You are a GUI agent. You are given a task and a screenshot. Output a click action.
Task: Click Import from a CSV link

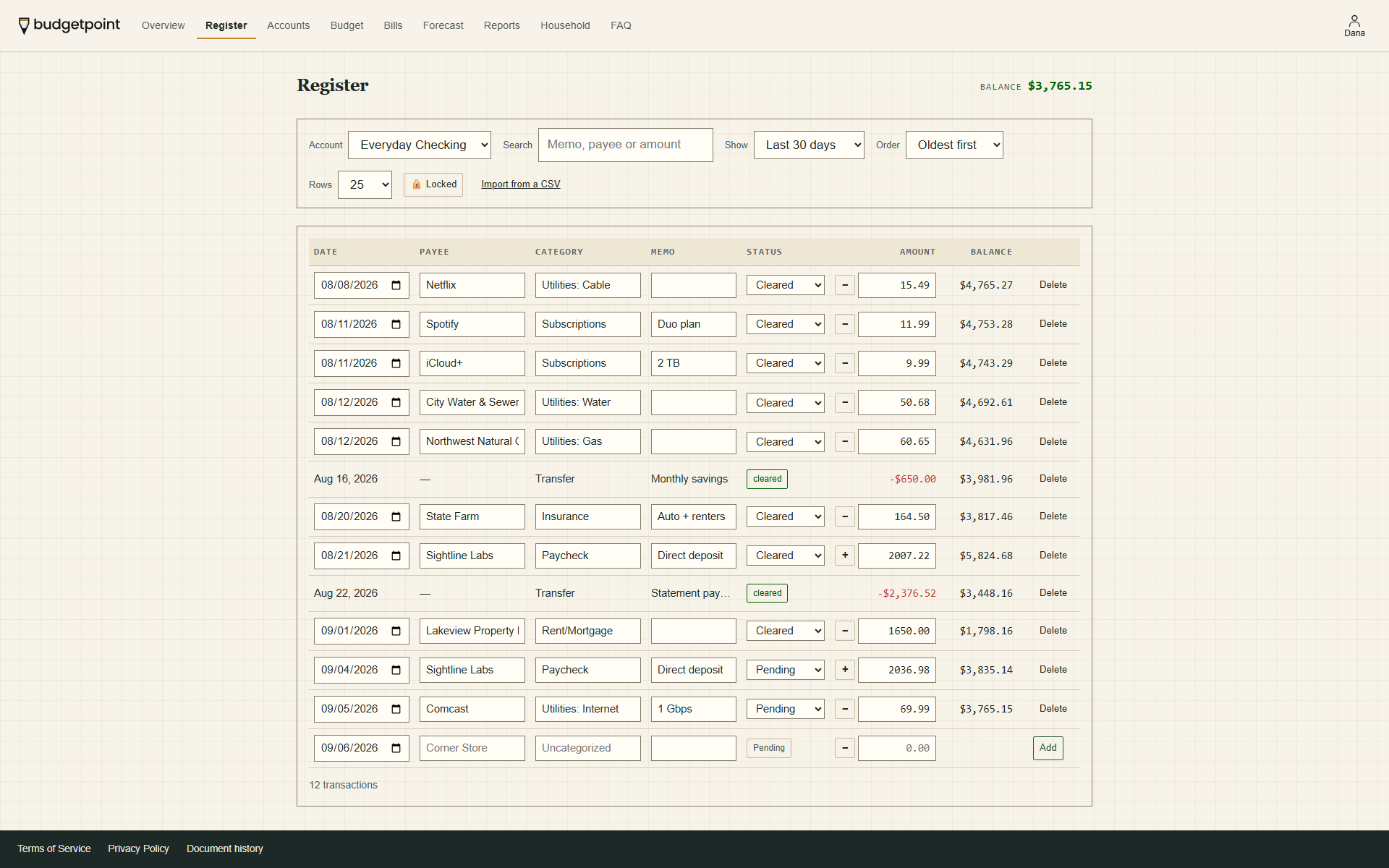520,184
